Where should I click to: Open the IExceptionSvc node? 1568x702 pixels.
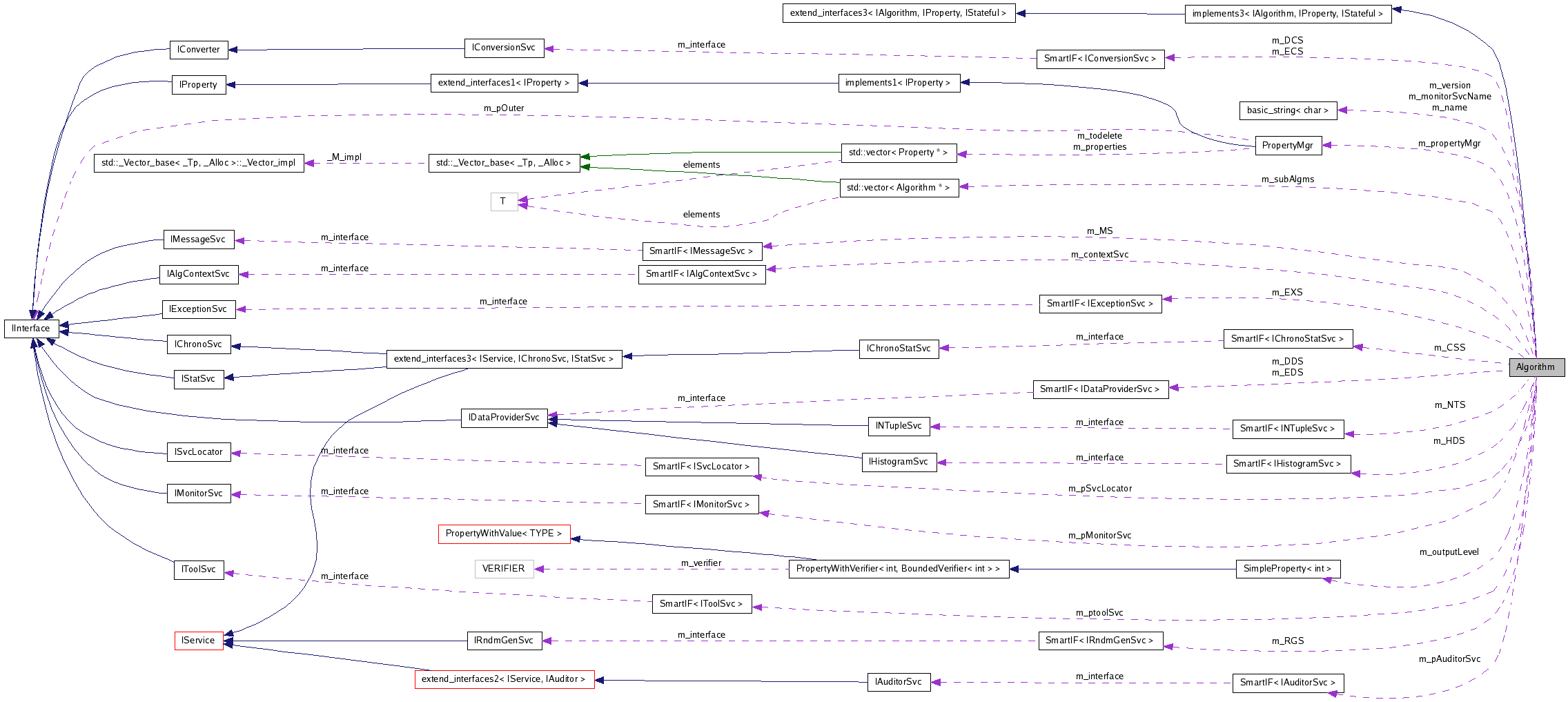coord(198,309)
